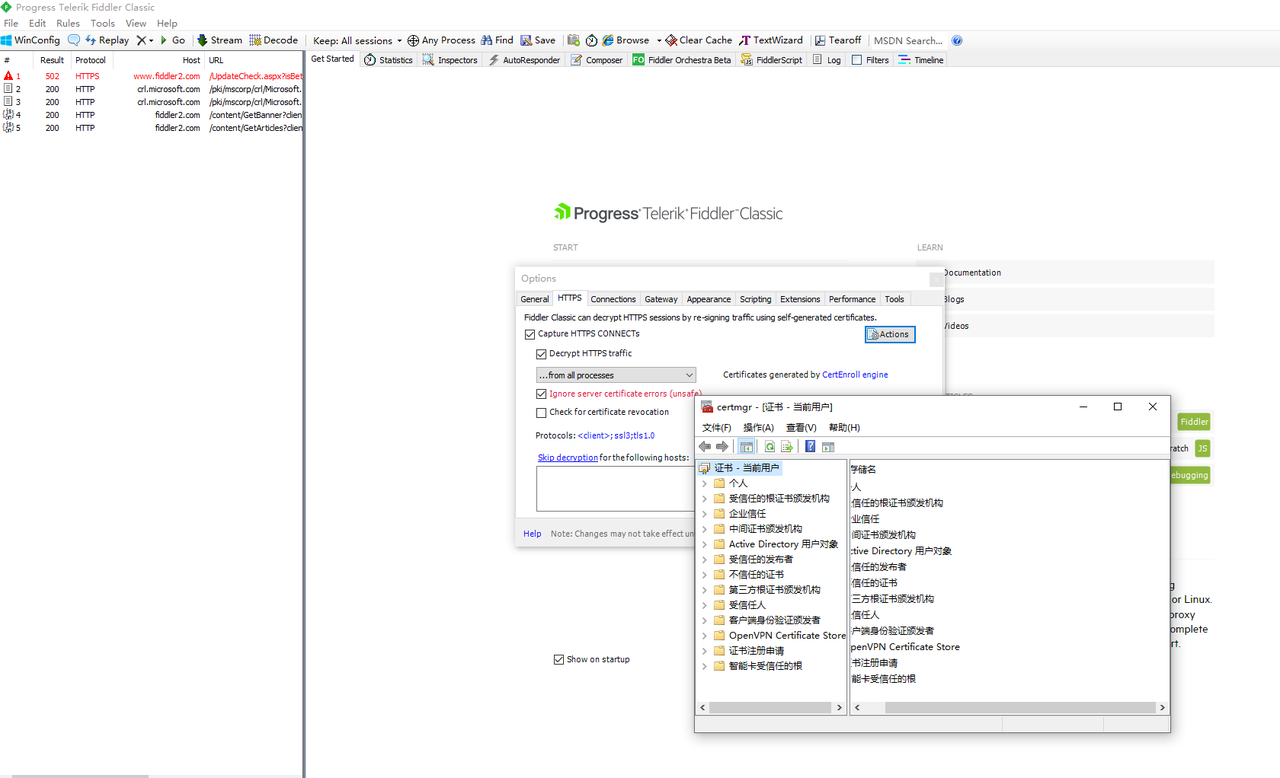Save sessions using the toolbar Save
The image size is (1280, 778).
[x=538, y=41]
